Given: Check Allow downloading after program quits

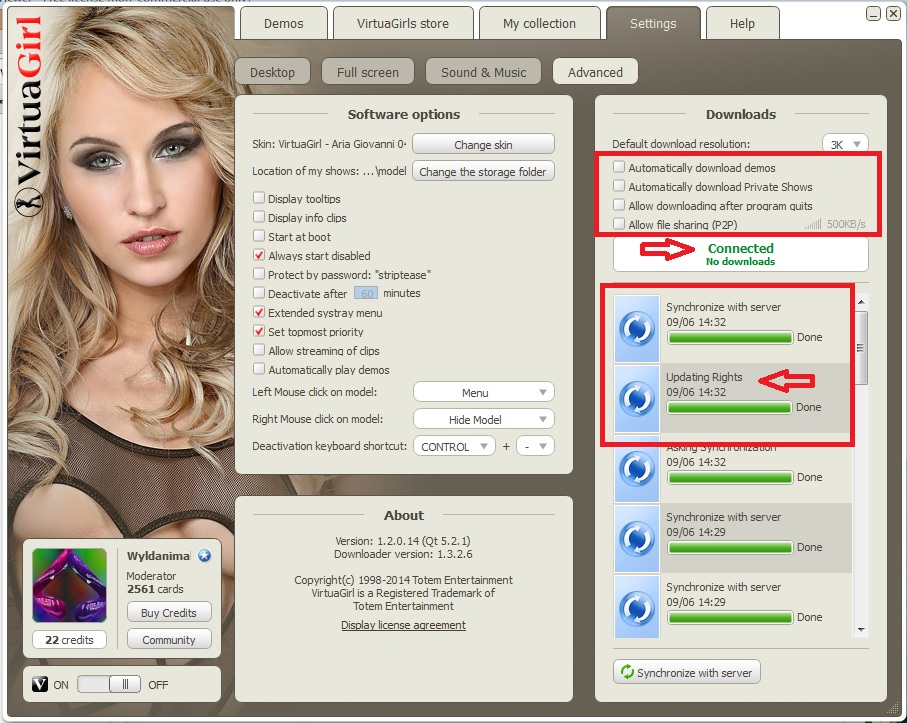Looking at the screenshot, I should point(619,205).
